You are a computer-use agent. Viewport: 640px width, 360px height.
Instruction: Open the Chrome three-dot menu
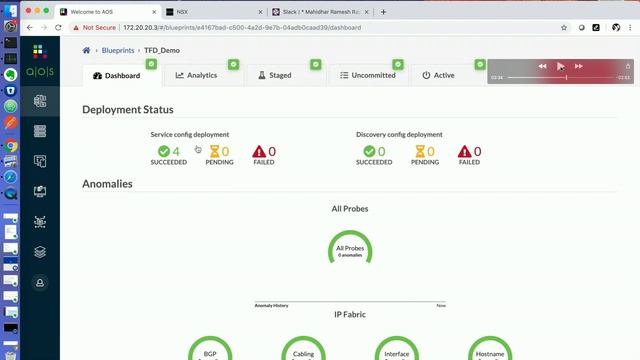tap(630, 28)
